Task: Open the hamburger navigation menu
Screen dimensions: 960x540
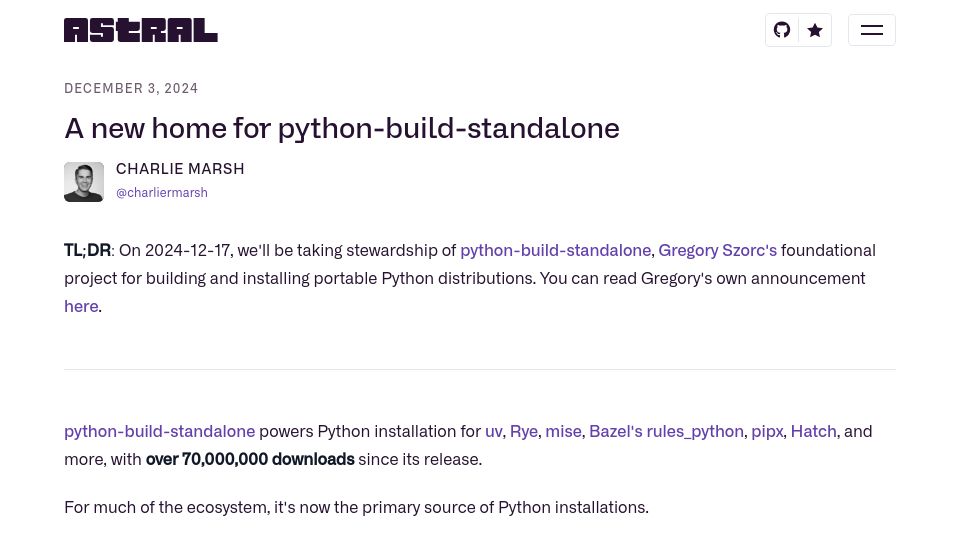Action: coord(872,30)
